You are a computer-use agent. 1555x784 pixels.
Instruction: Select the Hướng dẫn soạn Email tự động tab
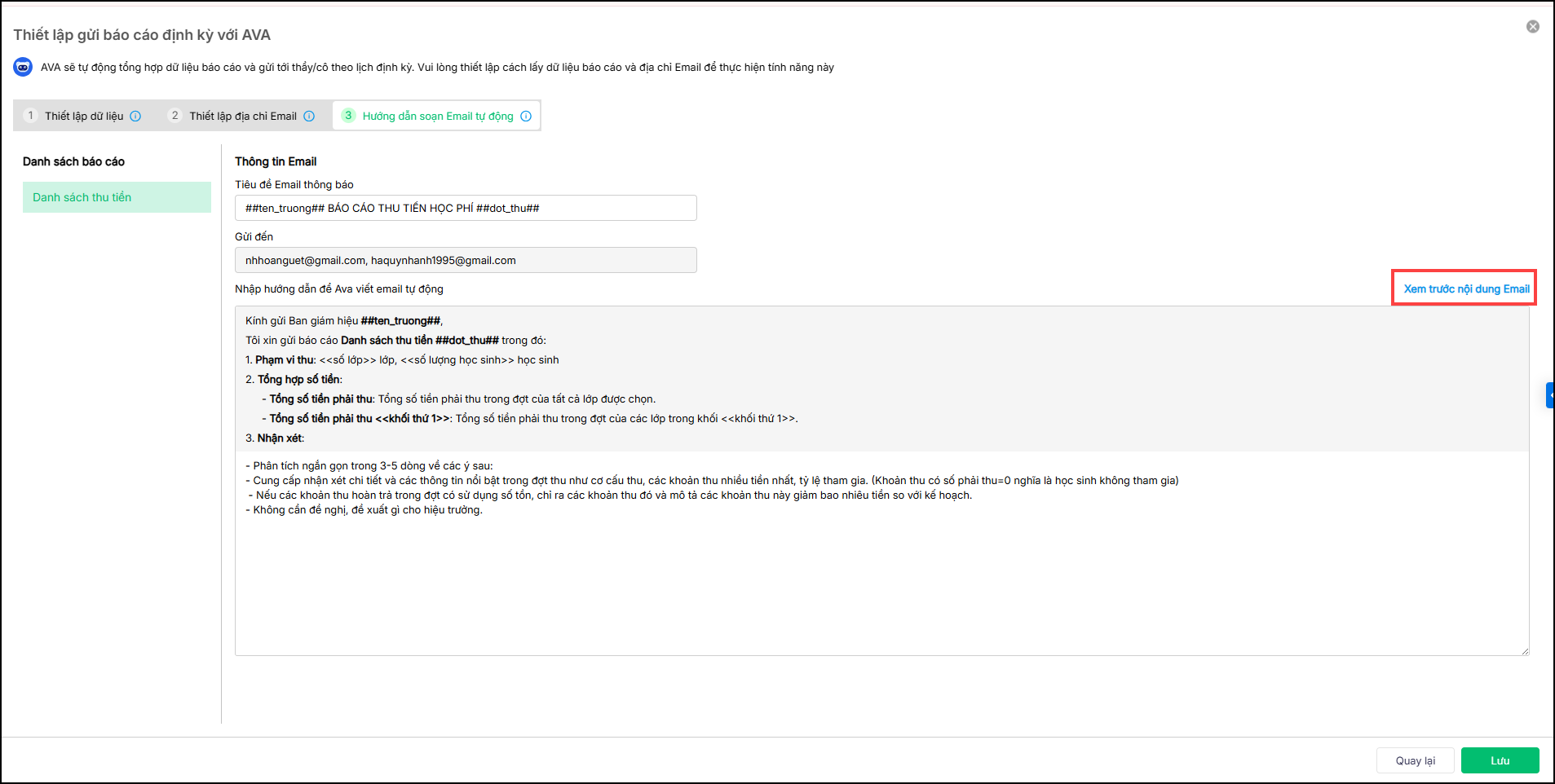438,117
